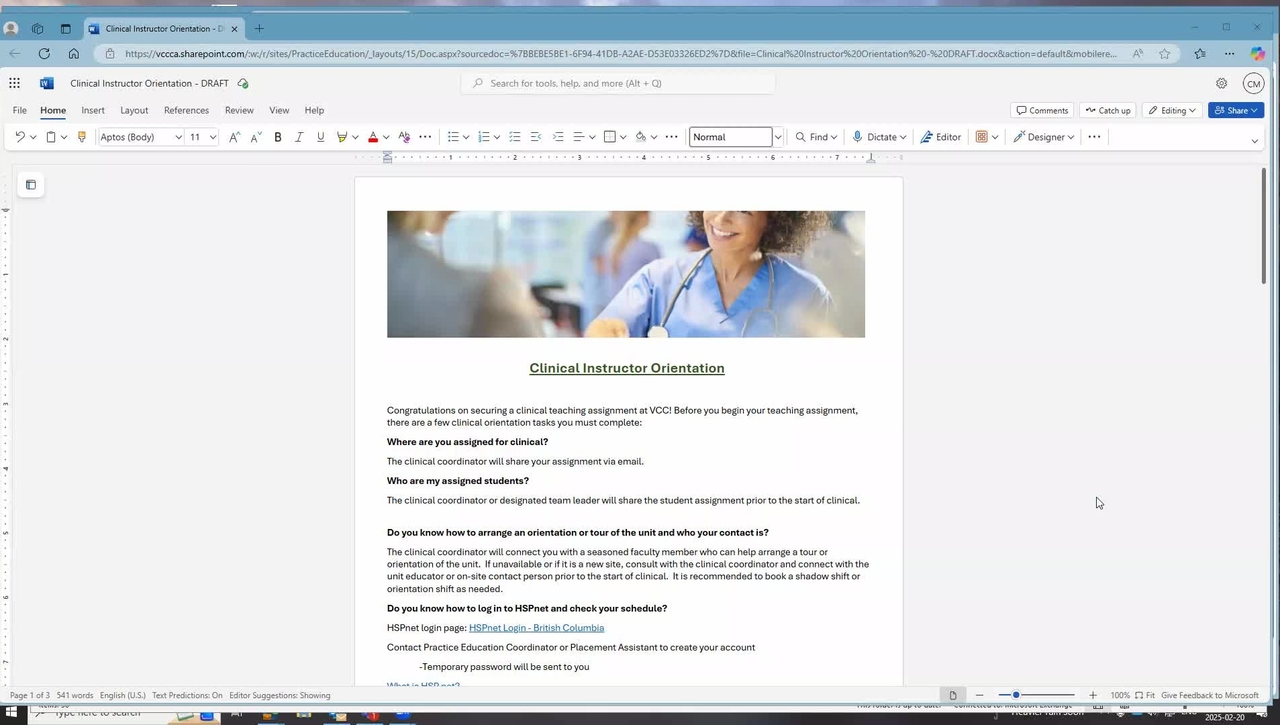Viewport: 1280px width, 725px height.
Task: Open the Editing mode dropdown
Action: (x=1172, y=110)
